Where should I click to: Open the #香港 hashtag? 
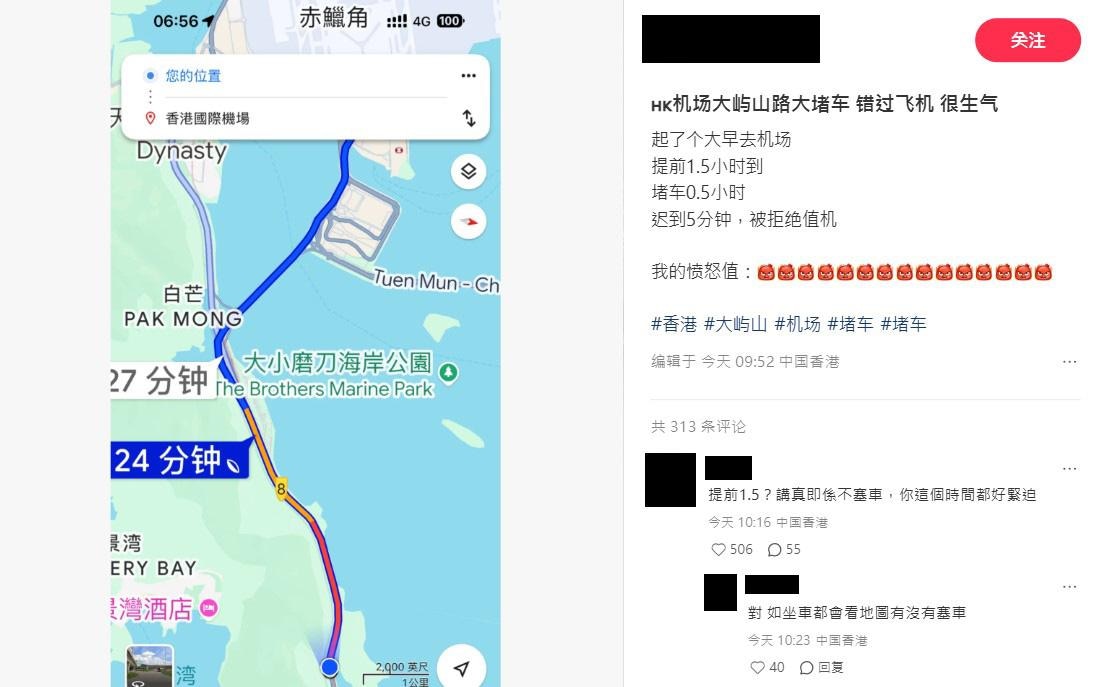674,324
